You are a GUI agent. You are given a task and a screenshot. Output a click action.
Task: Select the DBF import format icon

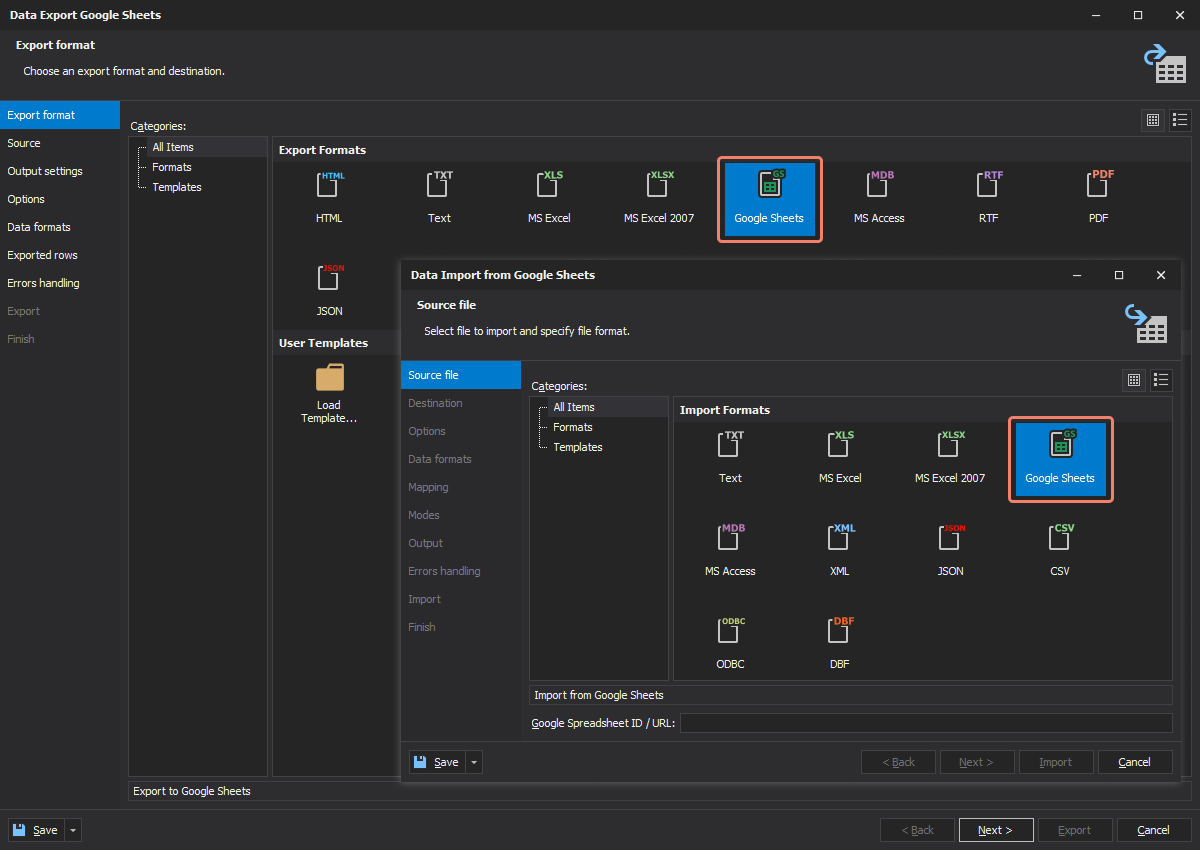pos(839,641)
